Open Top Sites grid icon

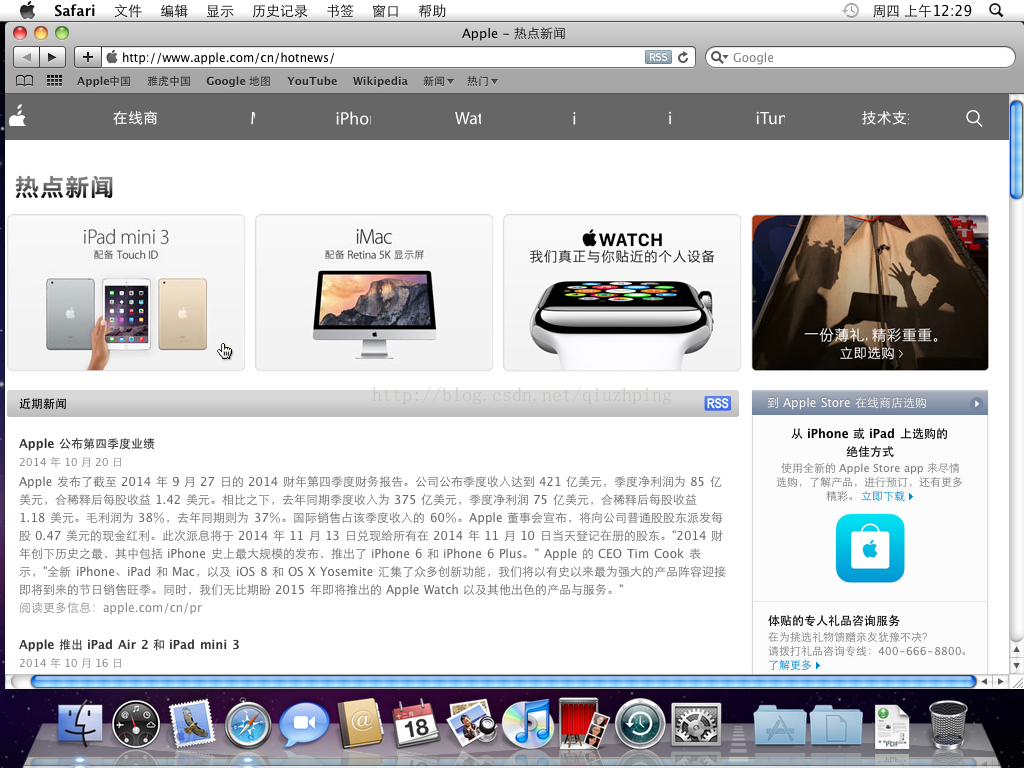tap(54, 81)
